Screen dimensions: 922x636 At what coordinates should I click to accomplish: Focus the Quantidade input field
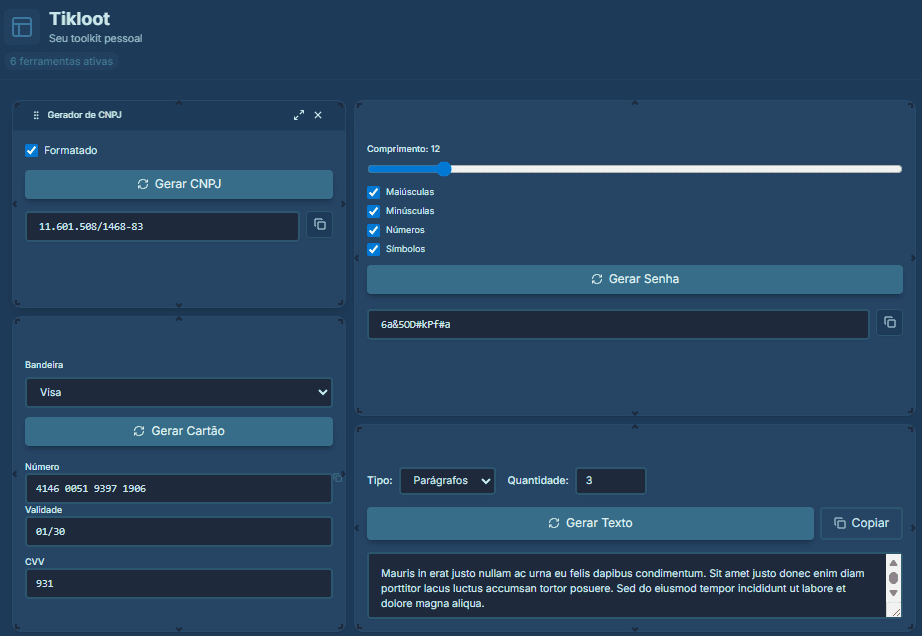pyautogui.click(x=610, y=481)
